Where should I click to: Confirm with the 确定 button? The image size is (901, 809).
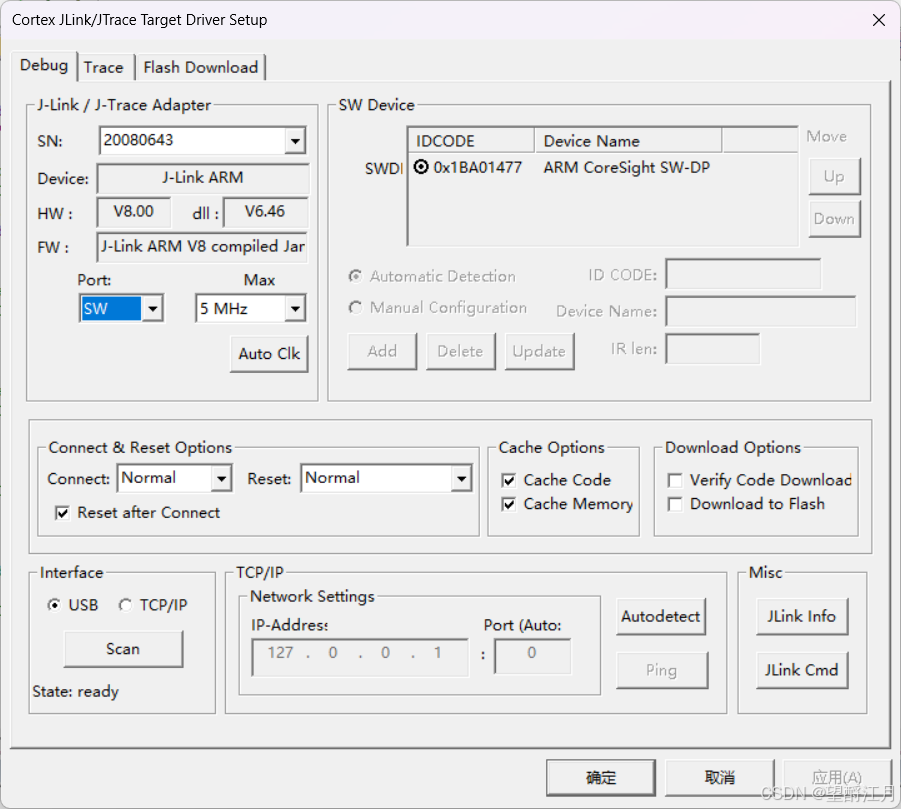[x=600, y=777]
